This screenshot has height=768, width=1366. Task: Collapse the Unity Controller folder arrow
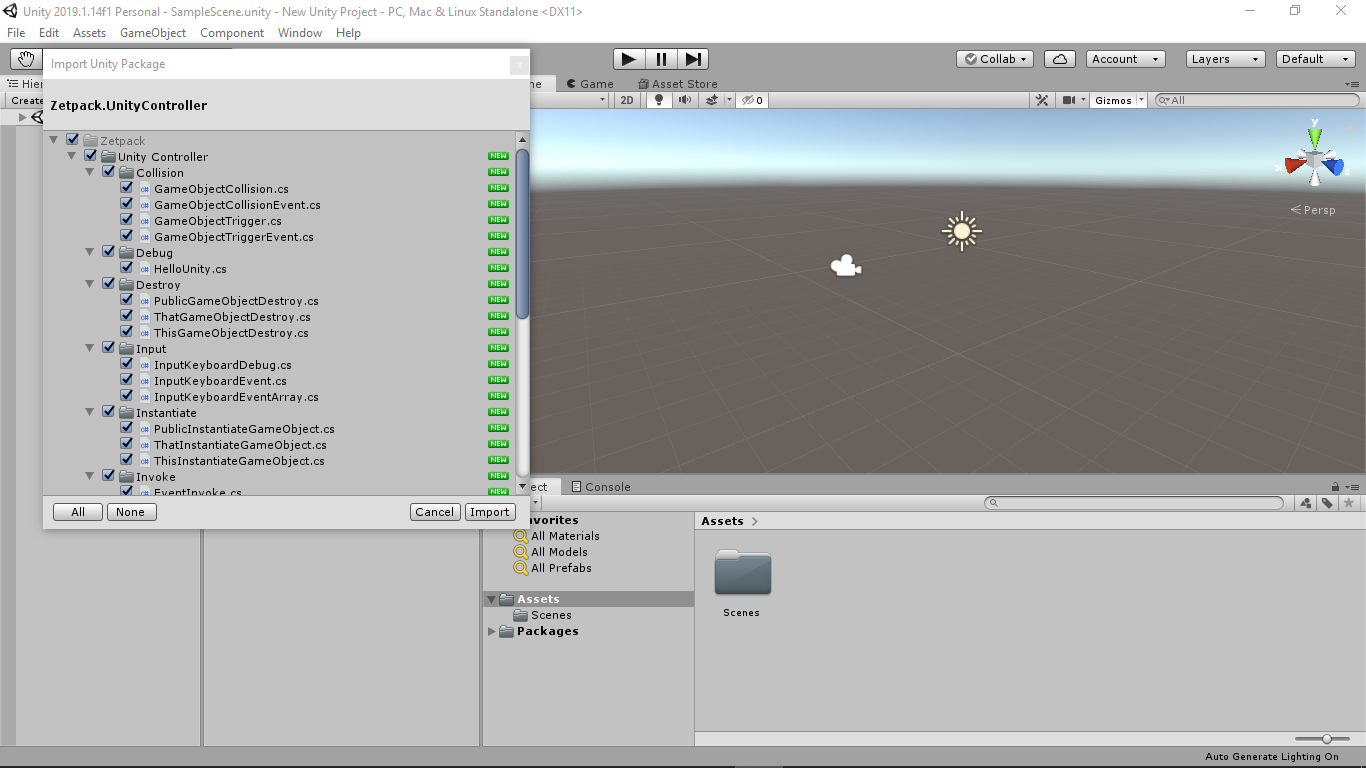72,156
